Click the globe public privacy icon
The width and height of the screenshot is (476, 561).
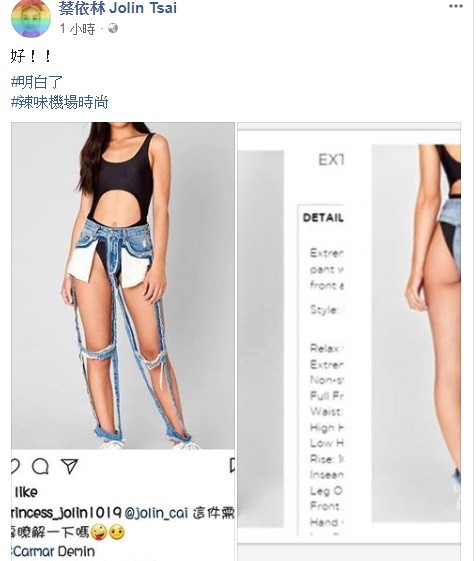[x=113, y=28]
